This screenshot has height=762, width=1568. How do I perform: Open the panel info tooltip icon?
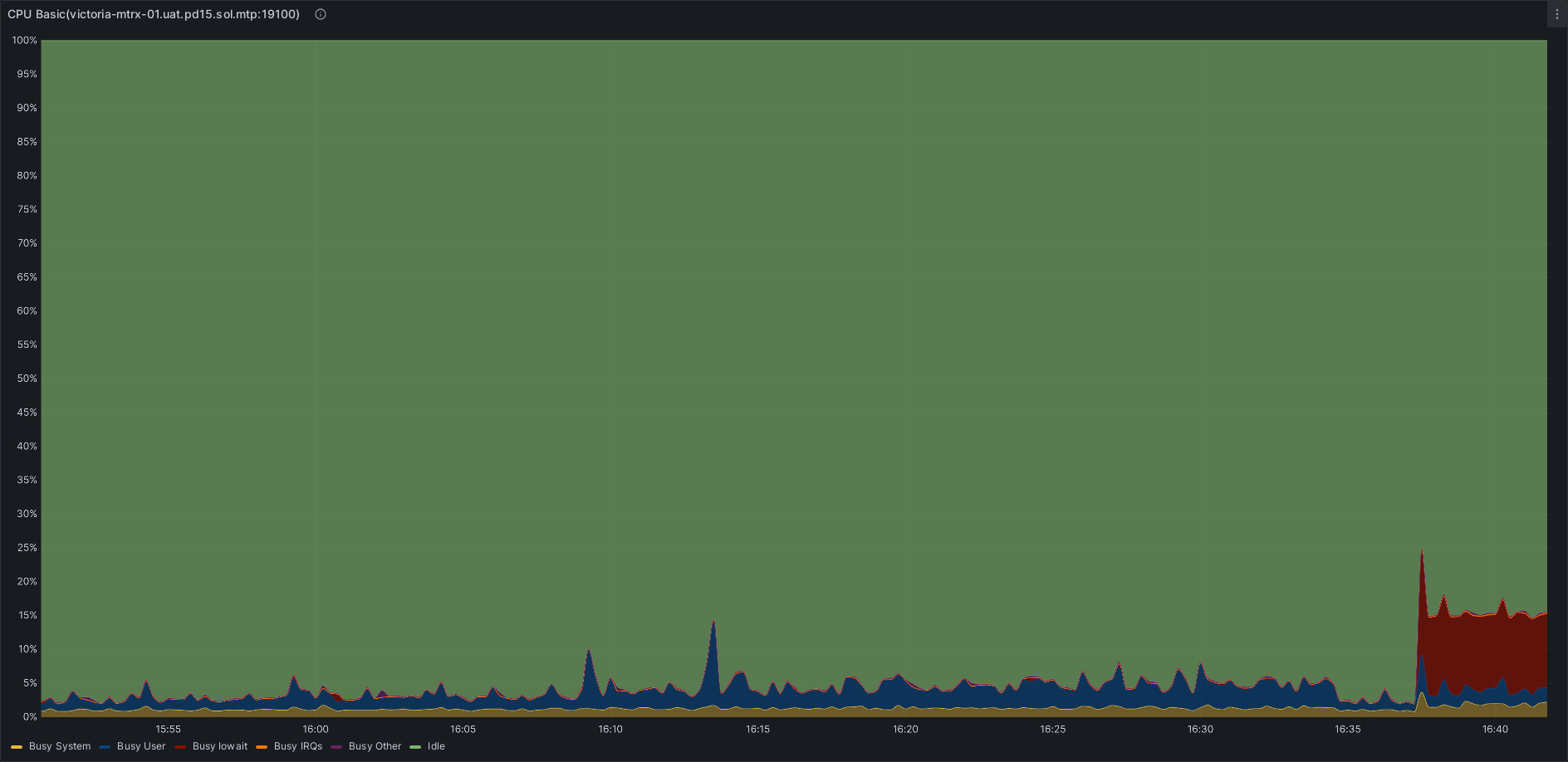321,14
